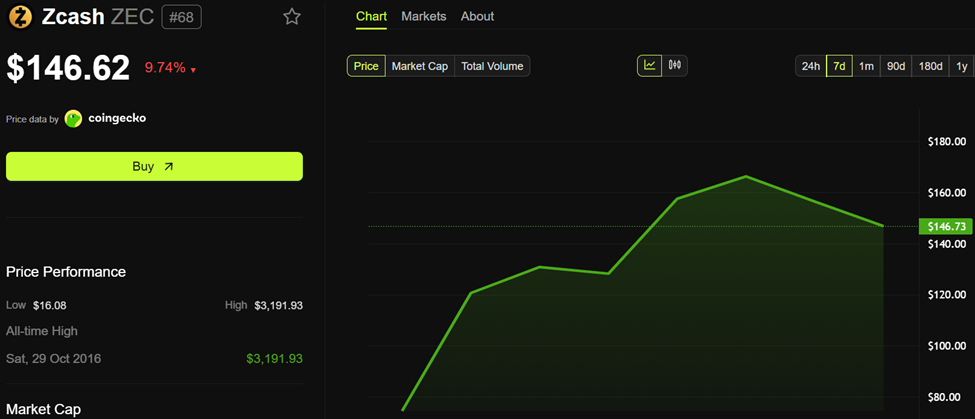Click the red down-triangle price change indicator
The image size is (975, 419).
pyautogui.click(x=193, y=70)
